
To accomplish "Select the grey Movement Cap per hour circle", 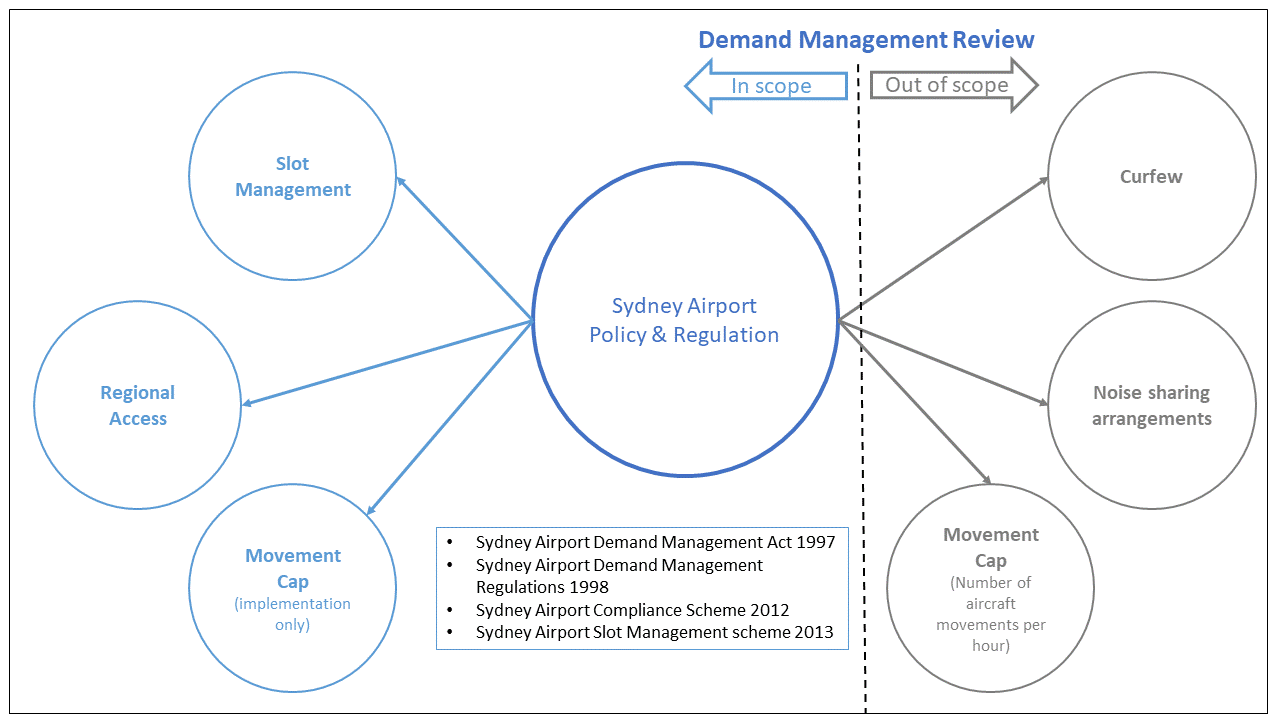I will [991, 588].
